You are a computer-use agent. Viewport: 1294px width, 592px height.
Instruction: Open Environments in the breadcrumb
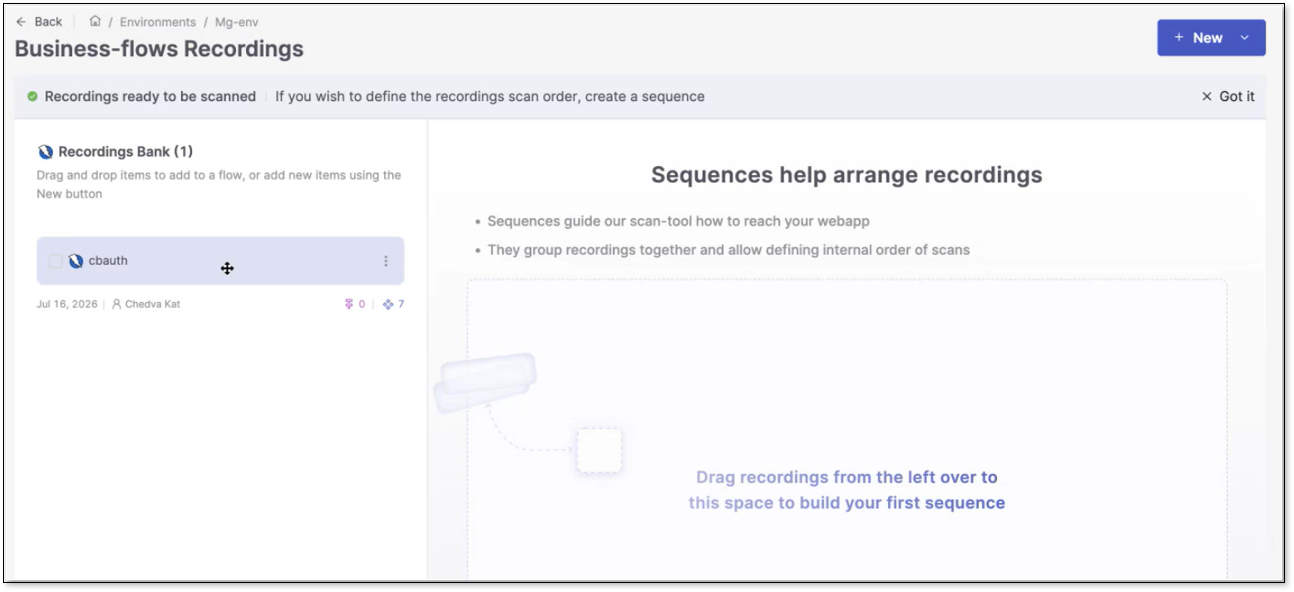pyautogui.click(x=158, y=22)
